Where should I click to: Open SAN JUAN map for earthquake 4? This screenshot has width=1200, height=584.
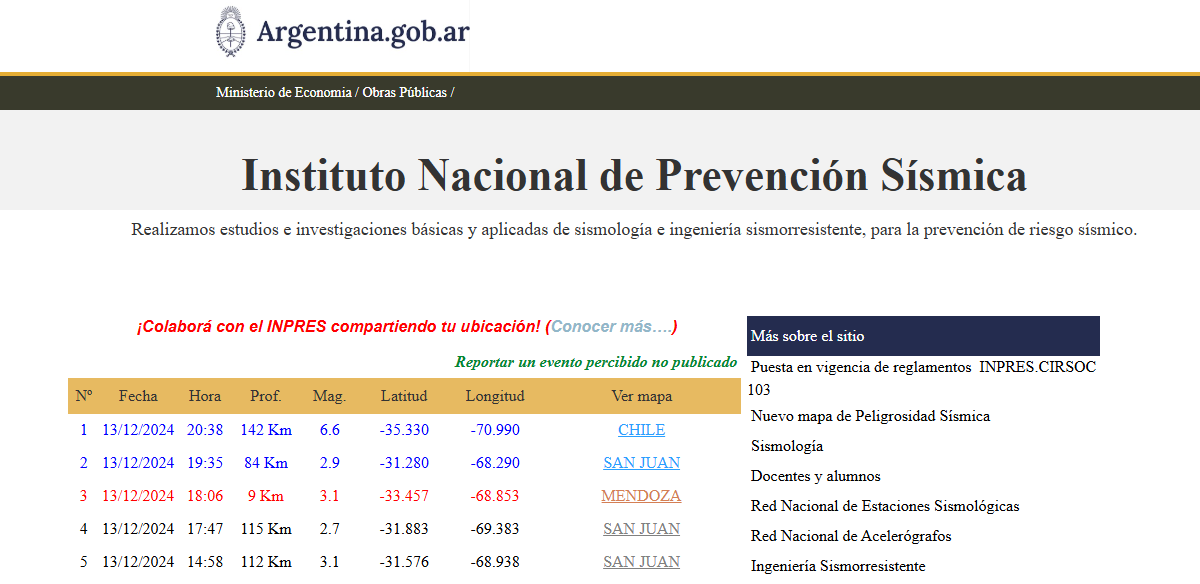point(641,529)
